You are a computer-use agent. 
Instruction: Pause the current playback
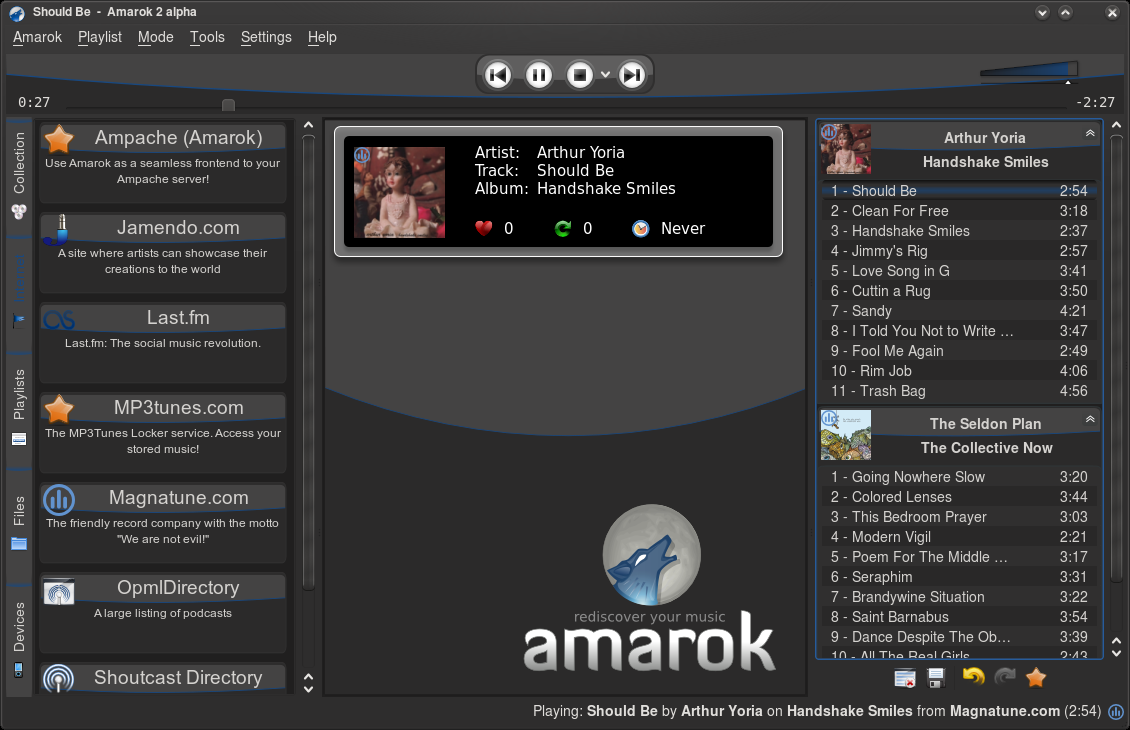click(x=538, y=75)
